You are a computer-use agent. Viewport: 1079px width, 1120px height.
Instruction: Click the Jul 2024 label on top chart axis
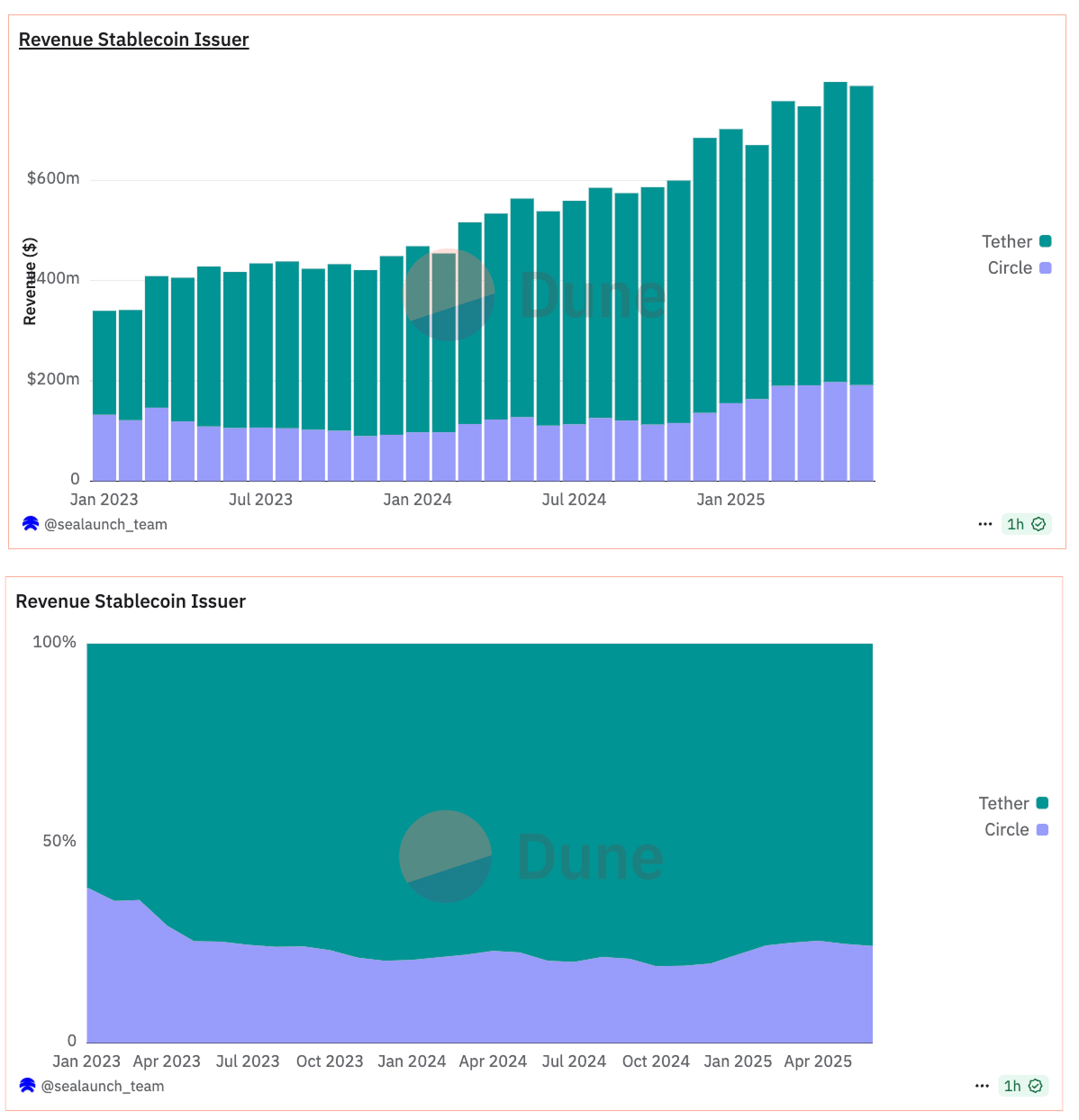574,500
